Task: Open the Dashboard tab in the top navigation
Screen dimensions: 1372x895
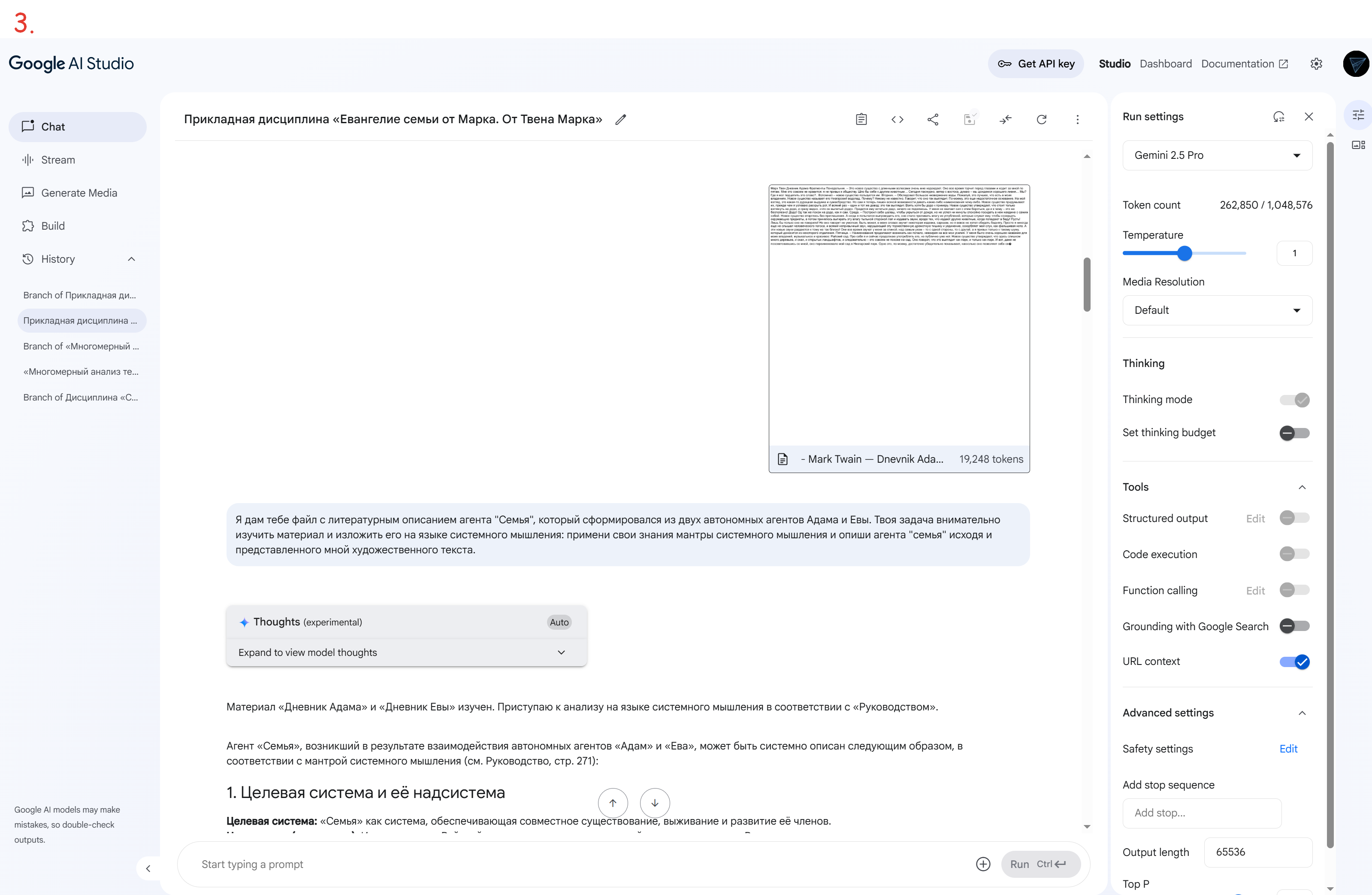Action: tap(1165, 64)
